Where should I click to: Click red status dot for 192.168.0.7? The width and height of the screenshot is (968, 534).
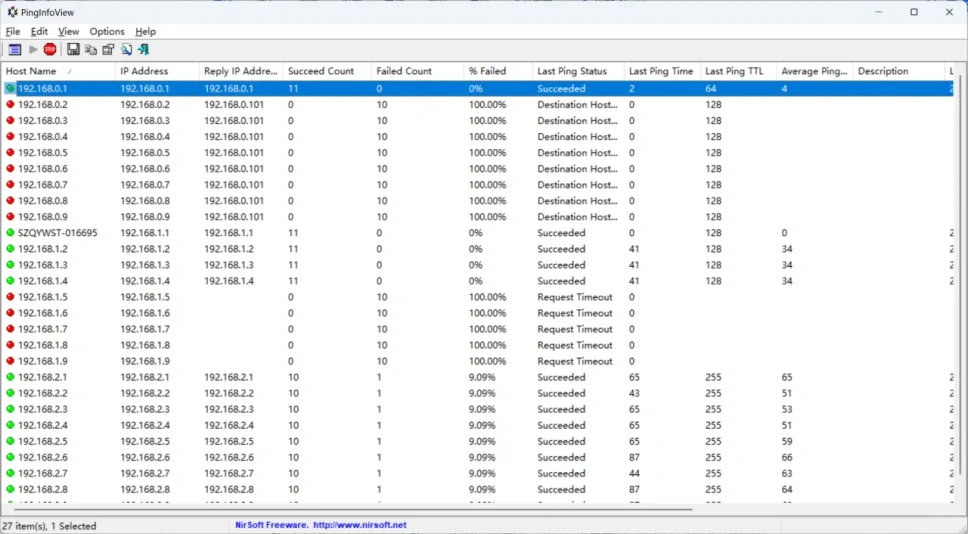coord(10,185)
